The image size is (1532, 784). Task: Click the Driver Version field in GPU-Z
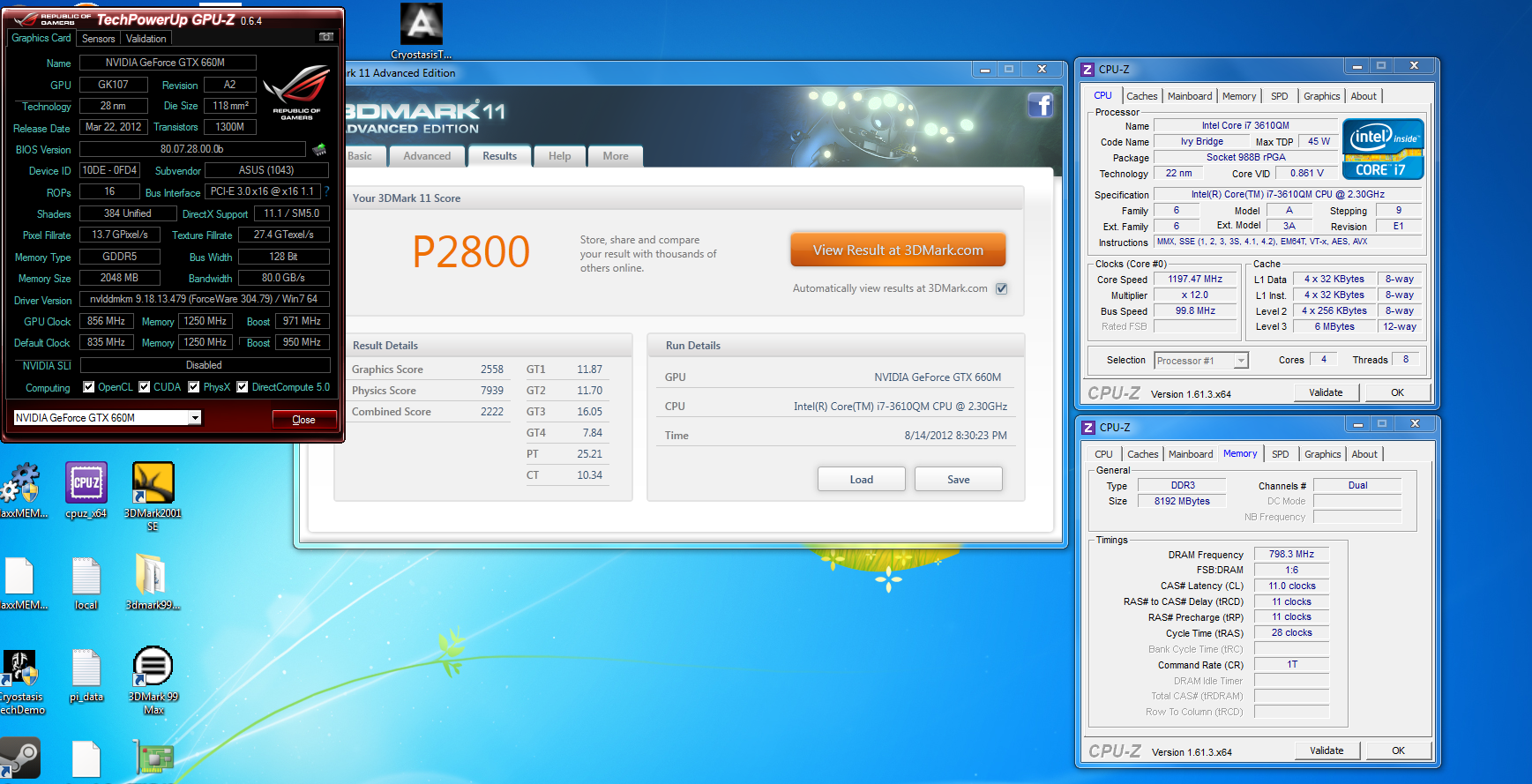tap(204, 299)
